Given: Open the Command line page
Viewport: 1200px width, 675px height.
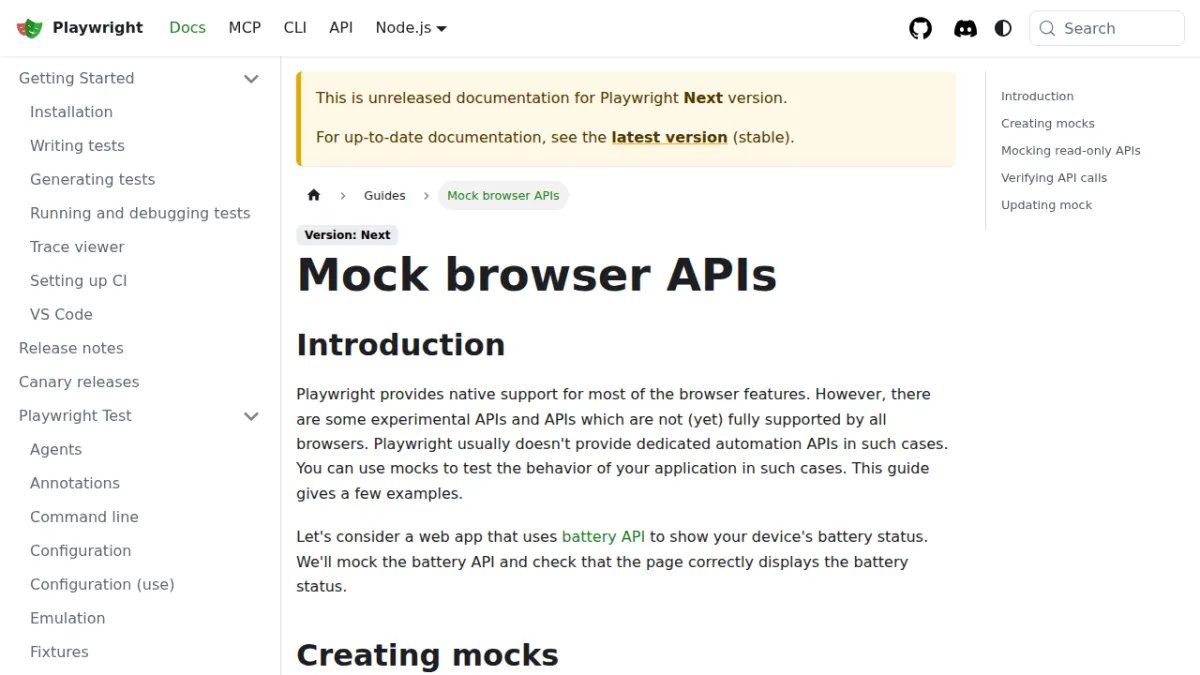Looking at the screenshot, I should pos(84,517).
